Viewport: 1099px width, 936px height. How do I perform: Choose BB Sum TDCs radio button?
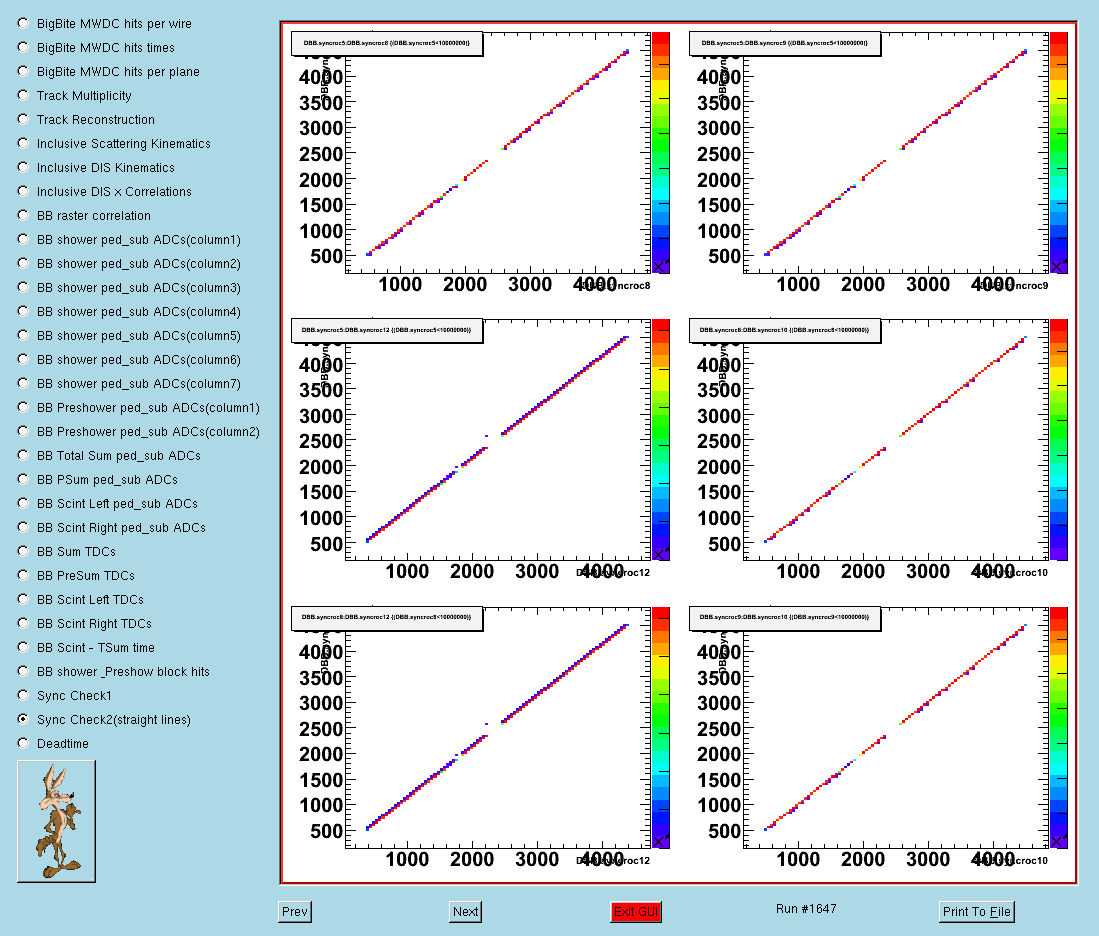click(23, 551)
